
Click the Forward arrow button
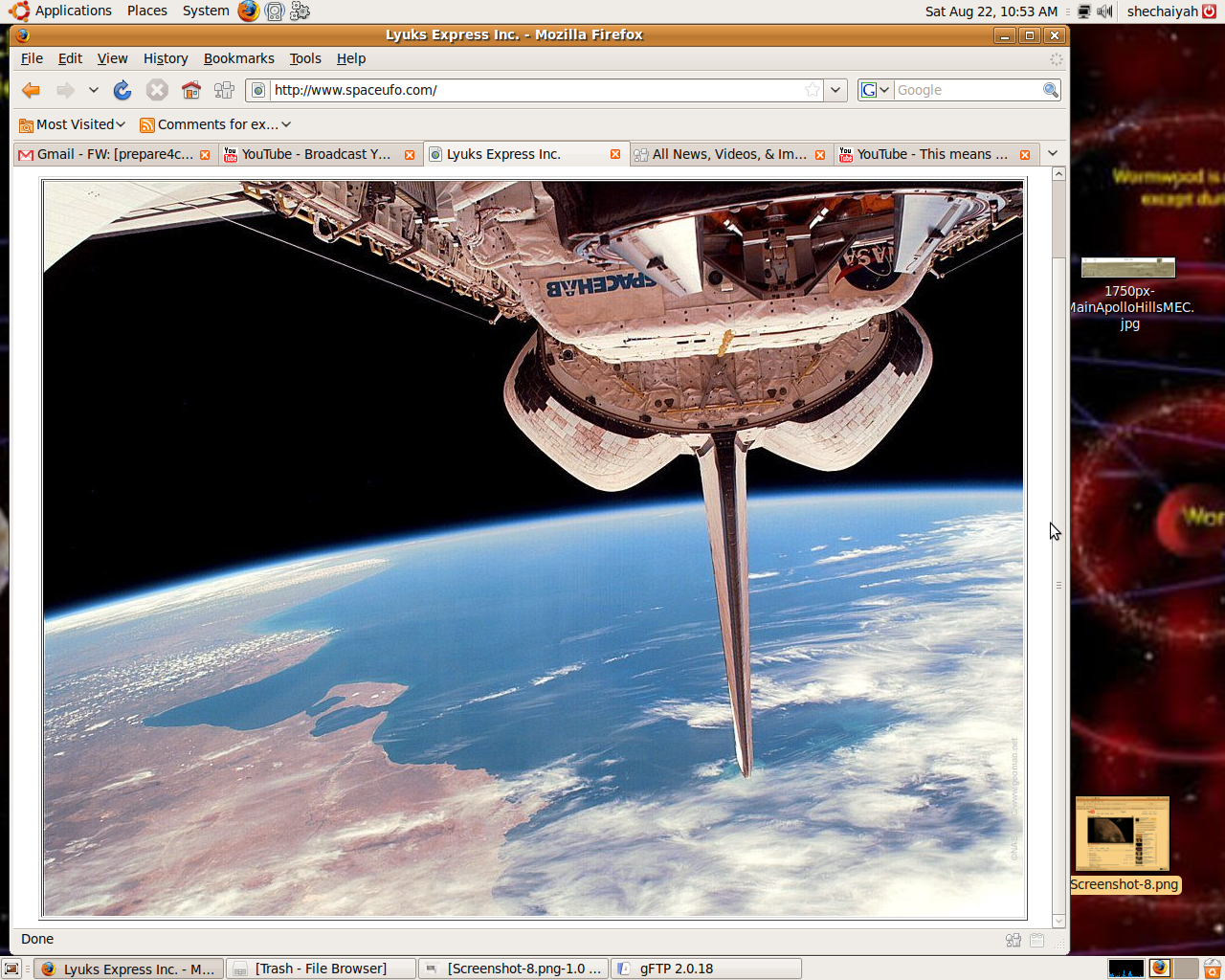point(65,90)
